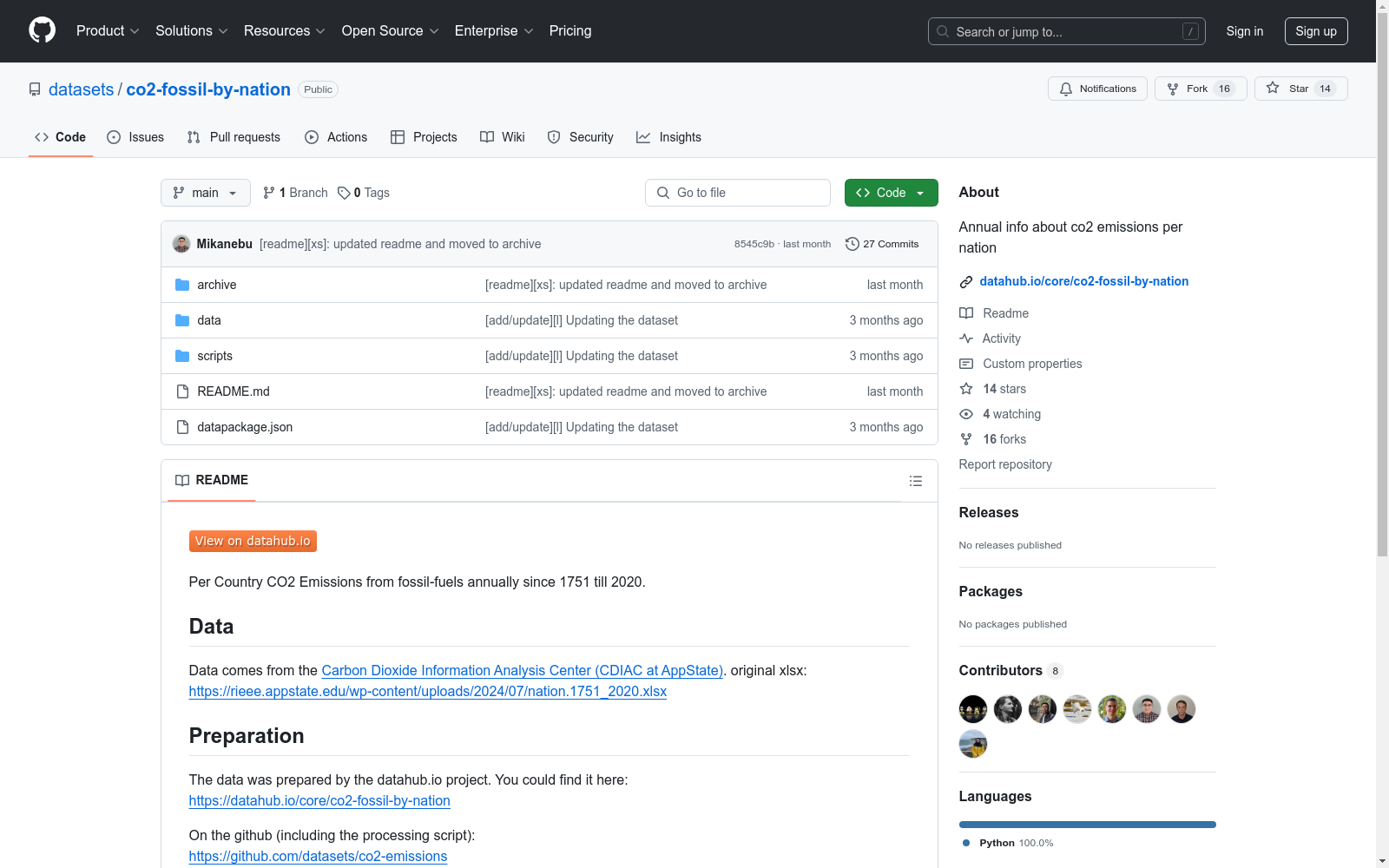Open the Mikanebu author link
This screenshot has height=868, width=1389.
coord(225,244)
